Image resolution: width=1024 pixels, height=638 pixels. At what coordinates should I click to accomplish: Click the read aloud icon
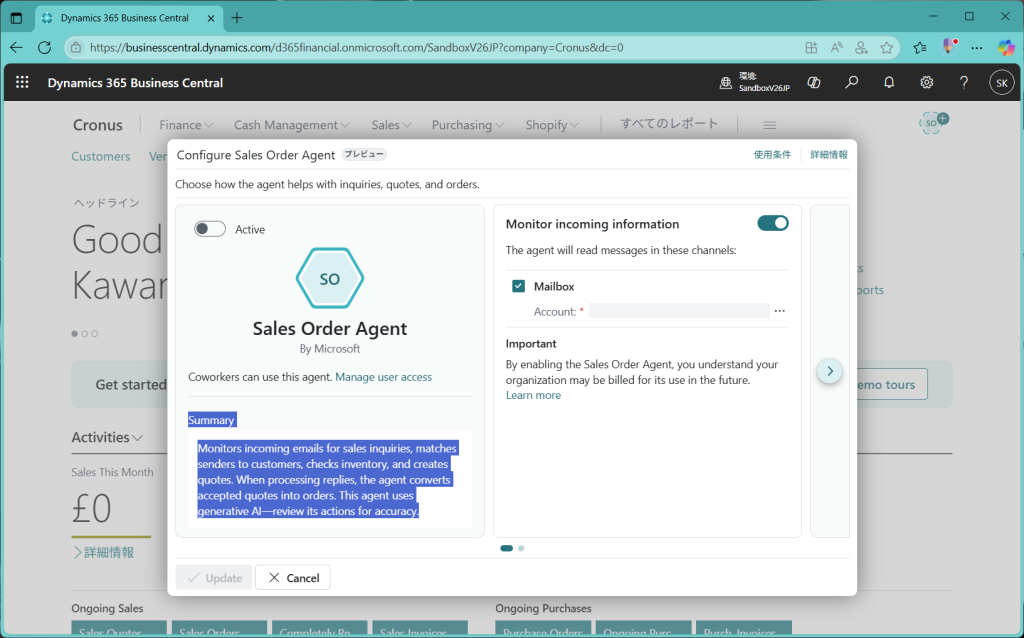[x=837, y=47]
